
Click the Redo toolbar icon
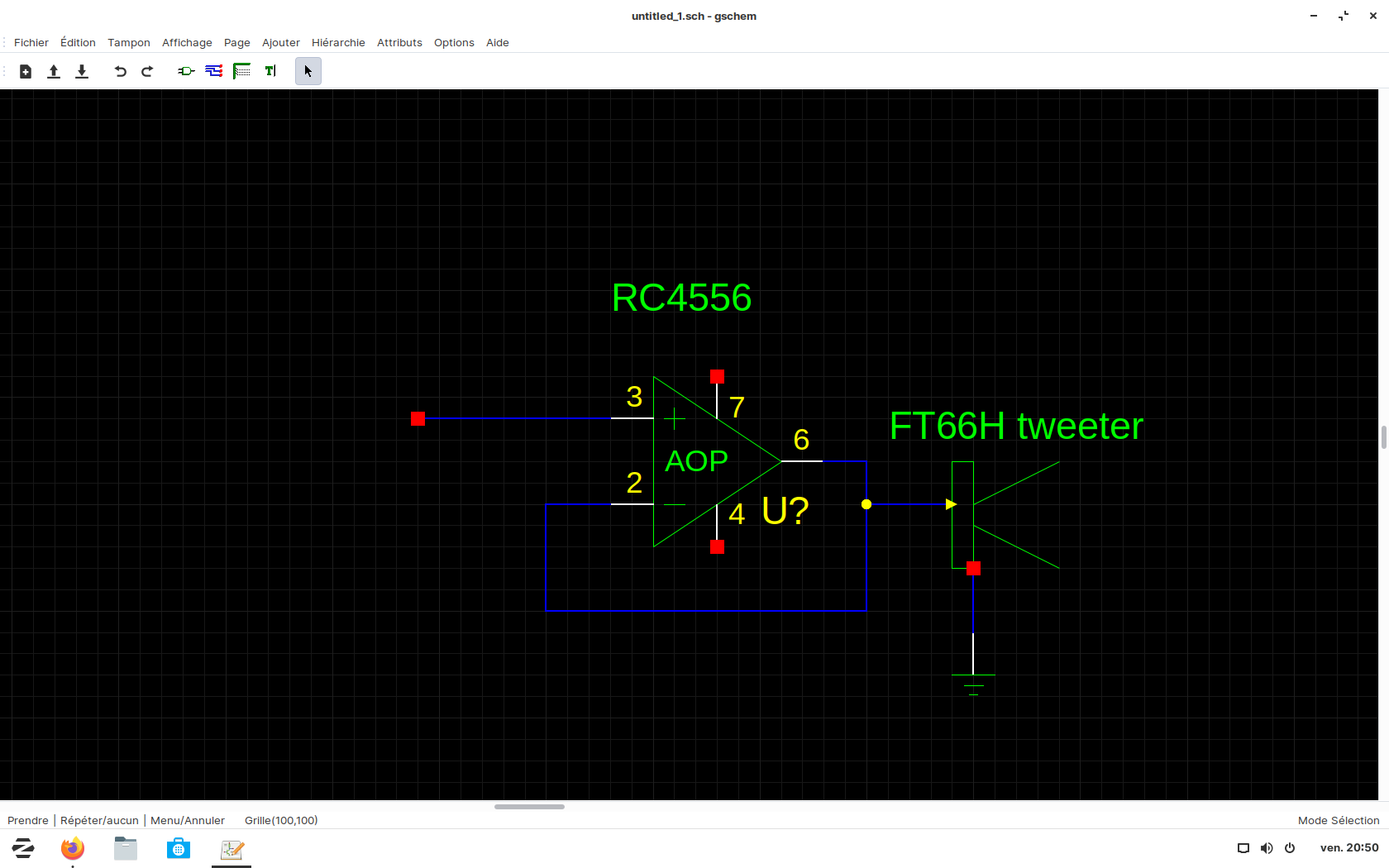point(147,72)
